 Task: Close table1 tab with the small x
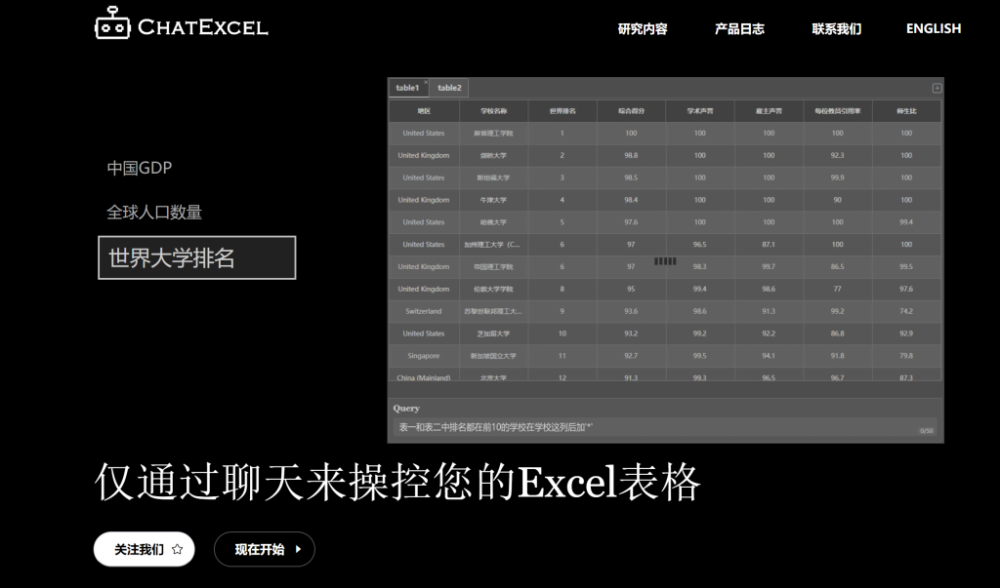426,82
